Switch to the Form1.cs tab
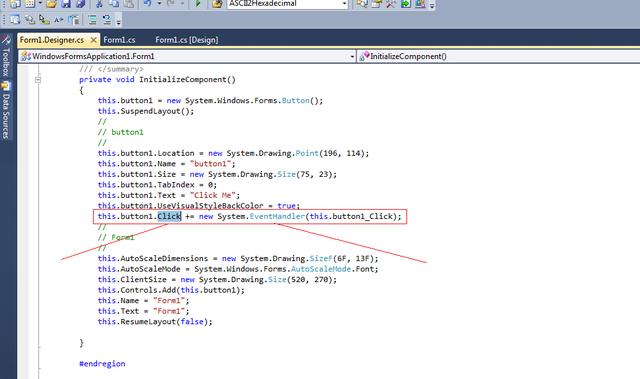Viewport: 640px width, 379px height. (119, 40)
